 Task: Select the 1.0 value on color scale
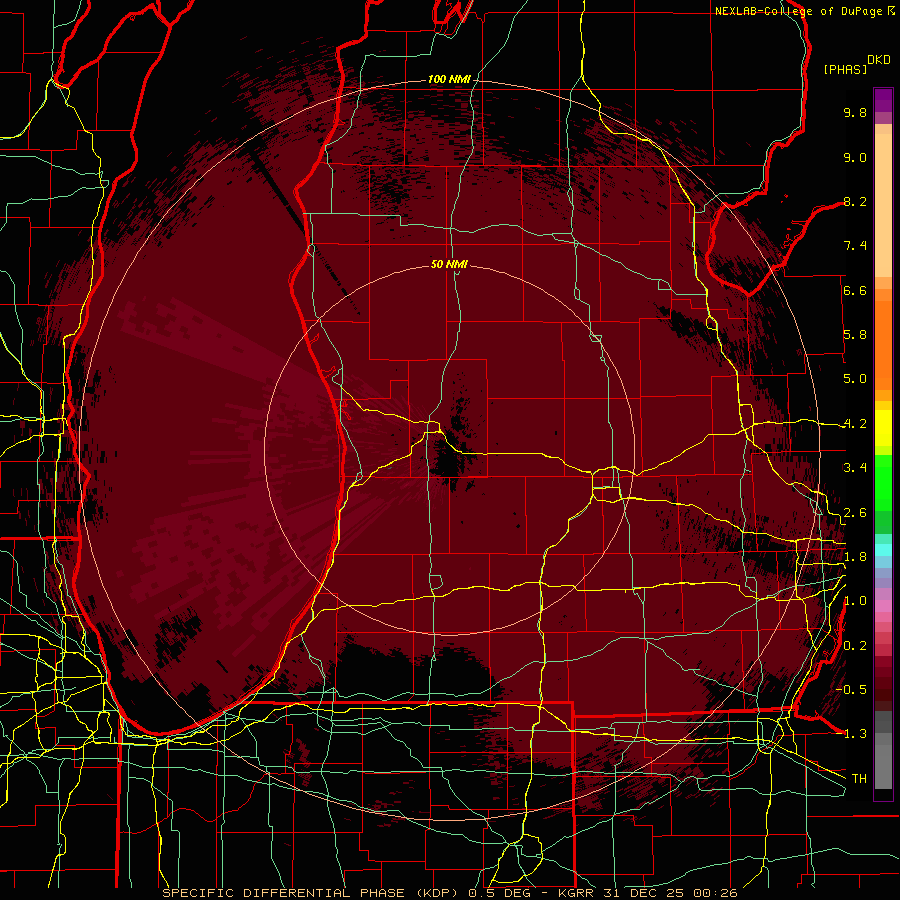coord(855,601)
